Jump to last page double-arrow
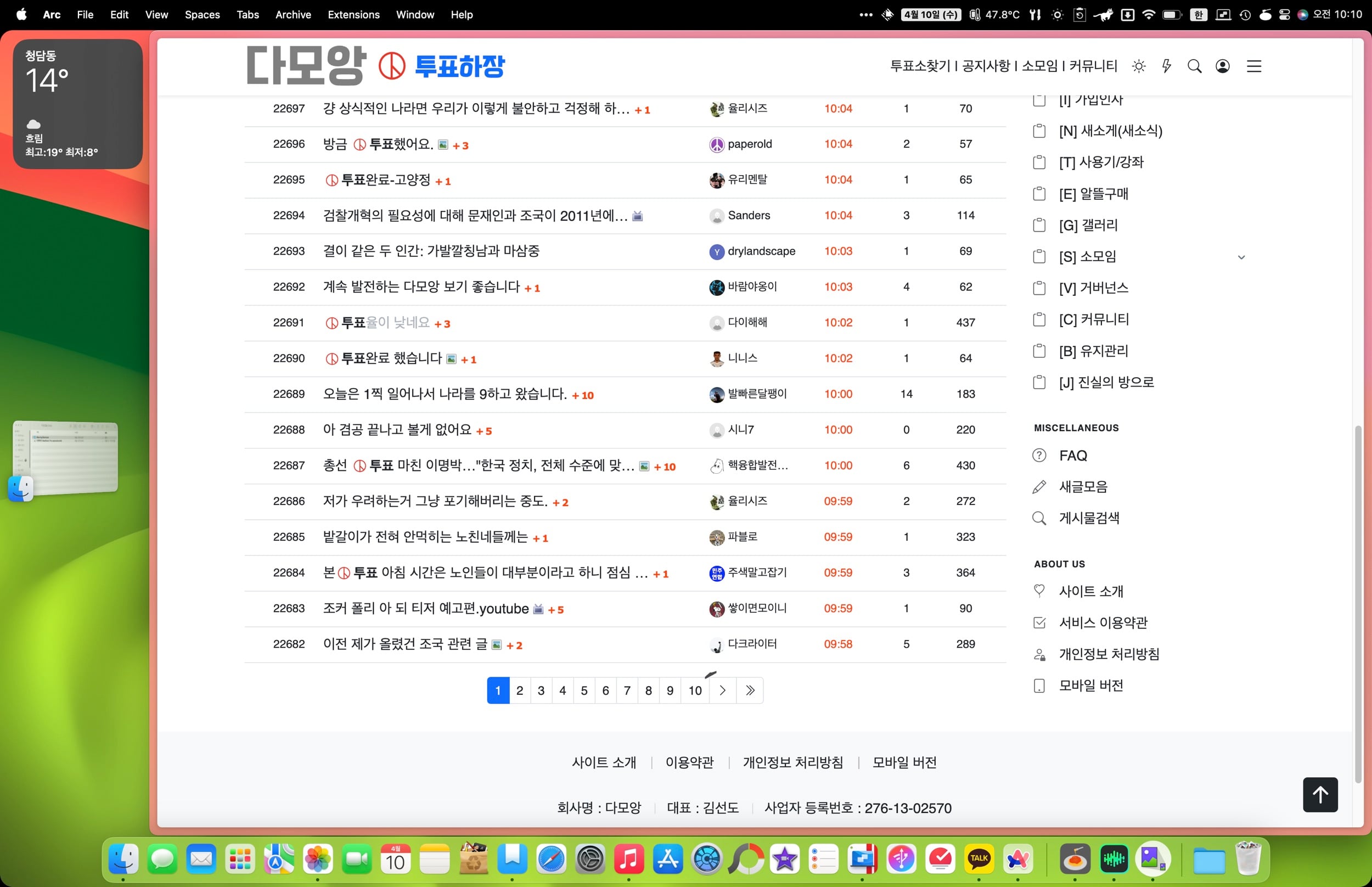Viewport: 1372px width, 887px height. 750,690
